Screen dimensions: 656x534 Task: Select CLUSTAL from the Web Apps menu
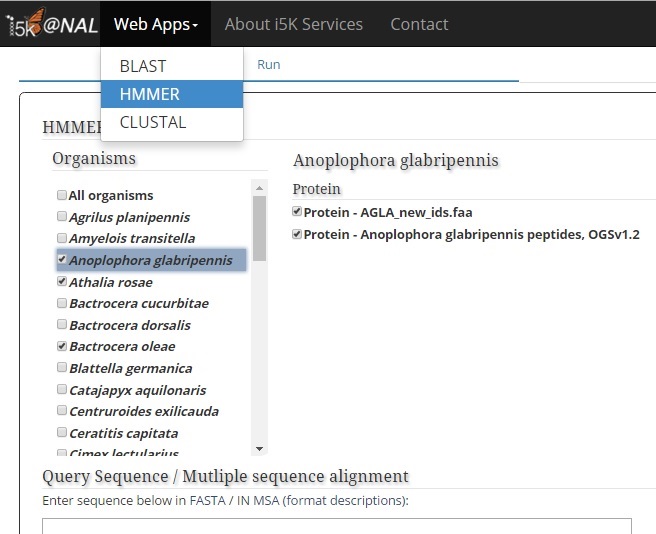(152, 122)
